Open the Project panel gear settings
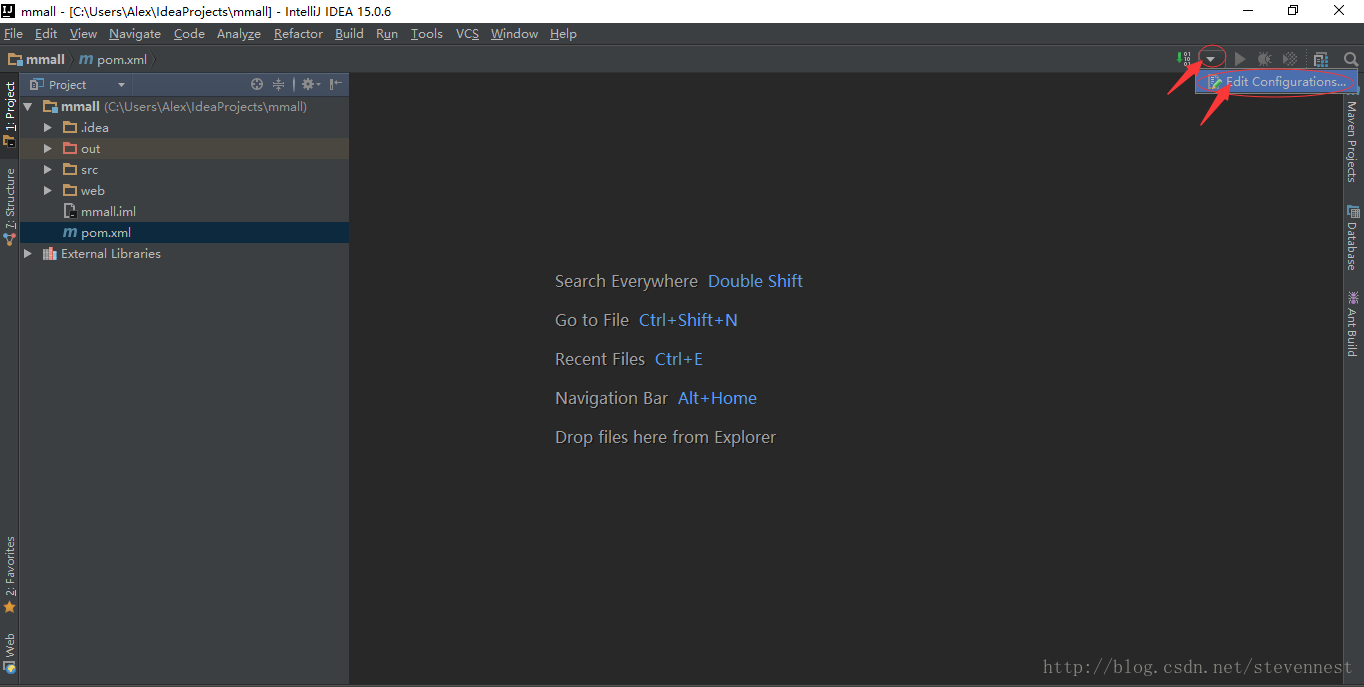Viewport: 1364px width, 687px height. click(x=310, y=84)
